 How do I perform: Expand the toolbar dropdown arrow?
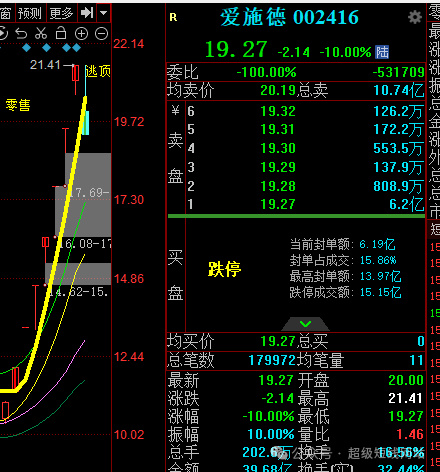click(103, 13)
